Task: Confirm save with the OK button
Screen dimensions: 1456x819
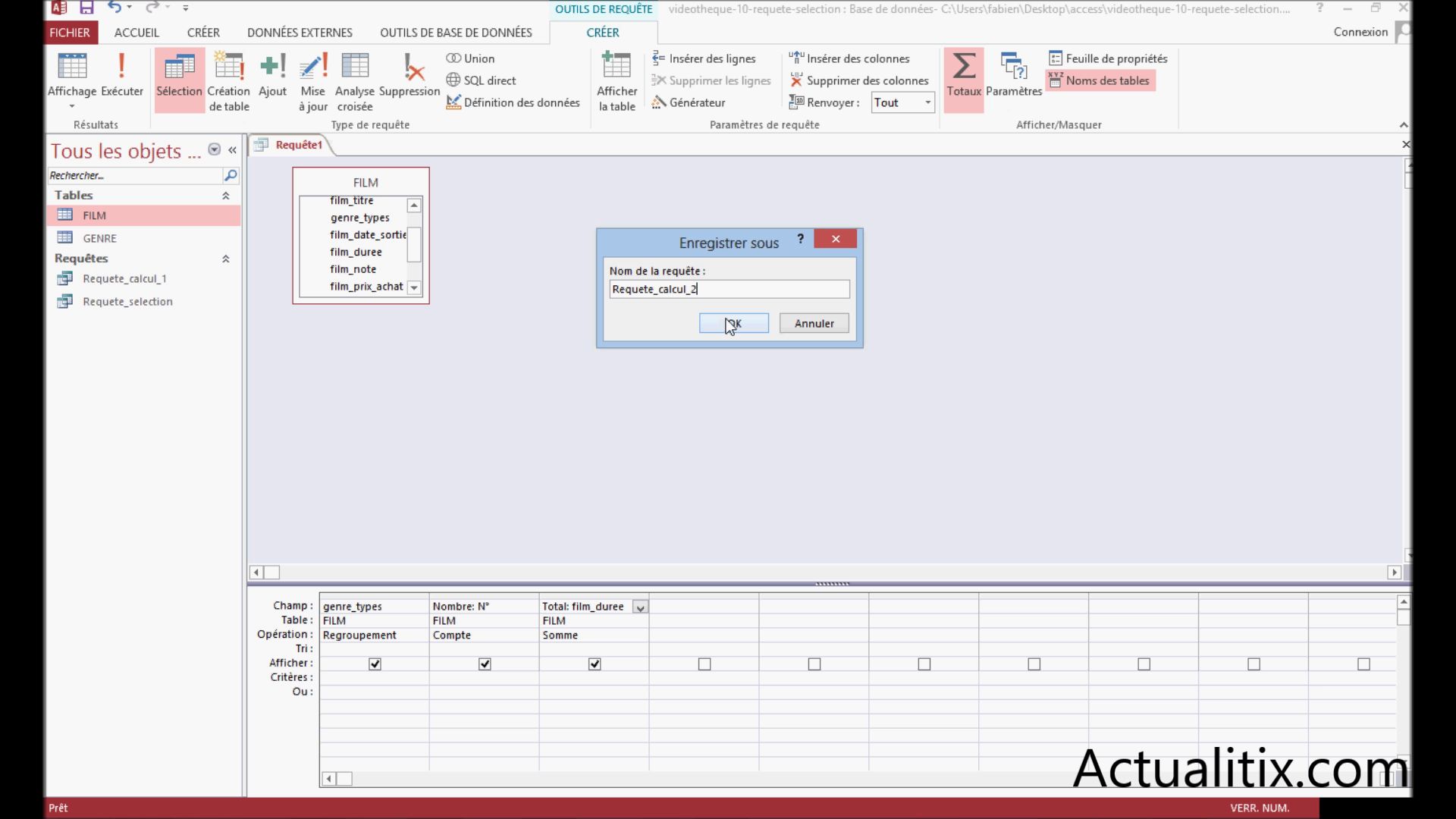Action: tap(733, 323)
